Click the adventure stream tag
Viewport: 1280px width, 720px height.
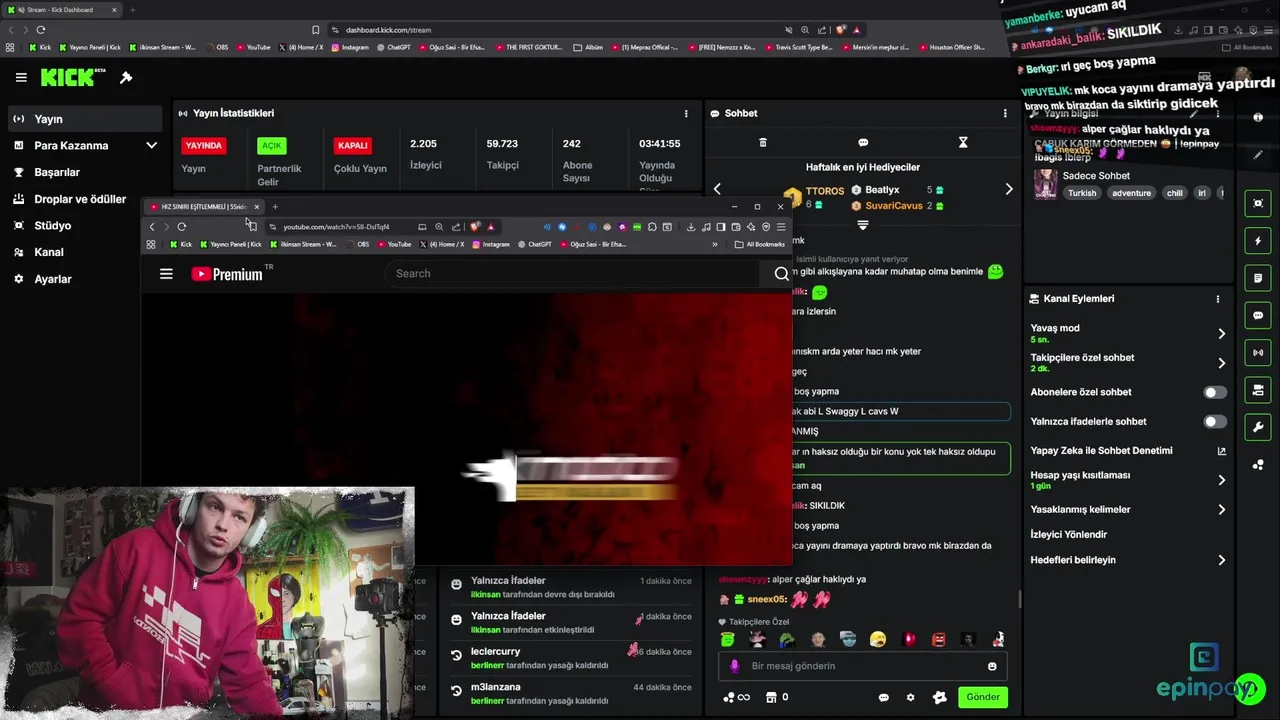click(1131, 193)
